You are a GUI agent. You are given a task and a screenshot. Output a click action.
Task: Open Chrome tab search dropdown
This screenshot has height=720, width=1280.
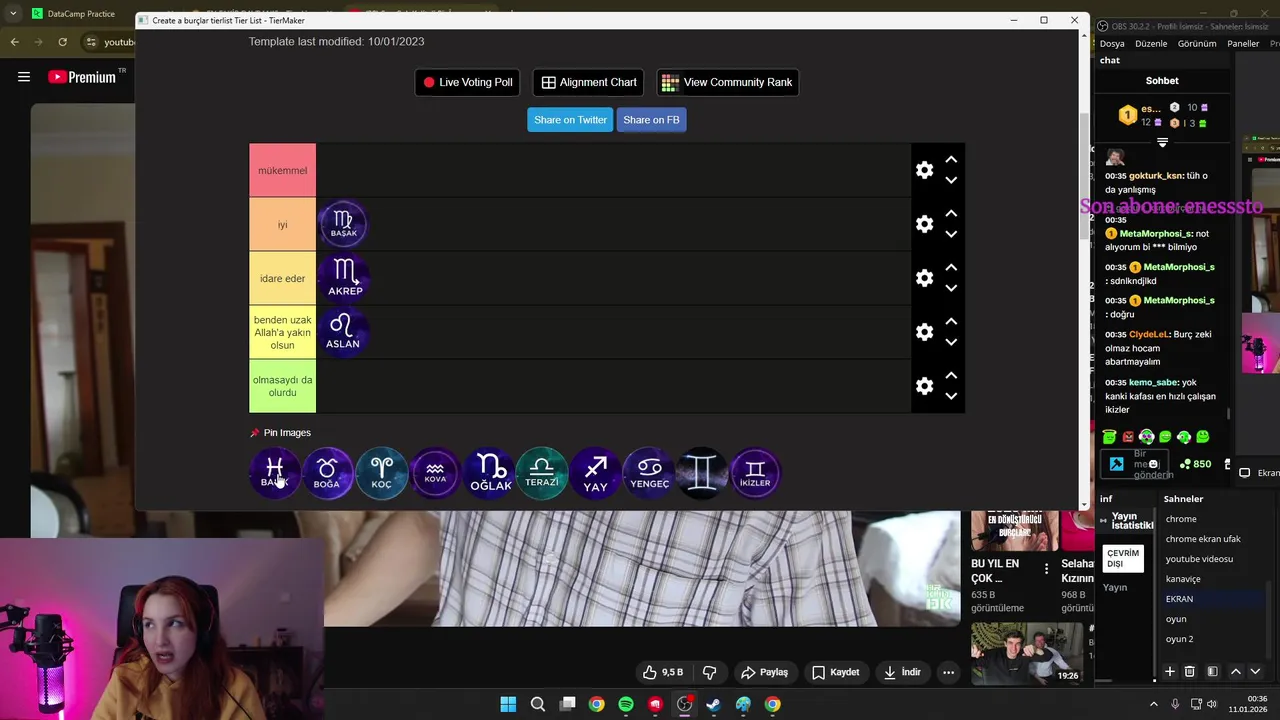pyautogui.click(x=12, y=14)
